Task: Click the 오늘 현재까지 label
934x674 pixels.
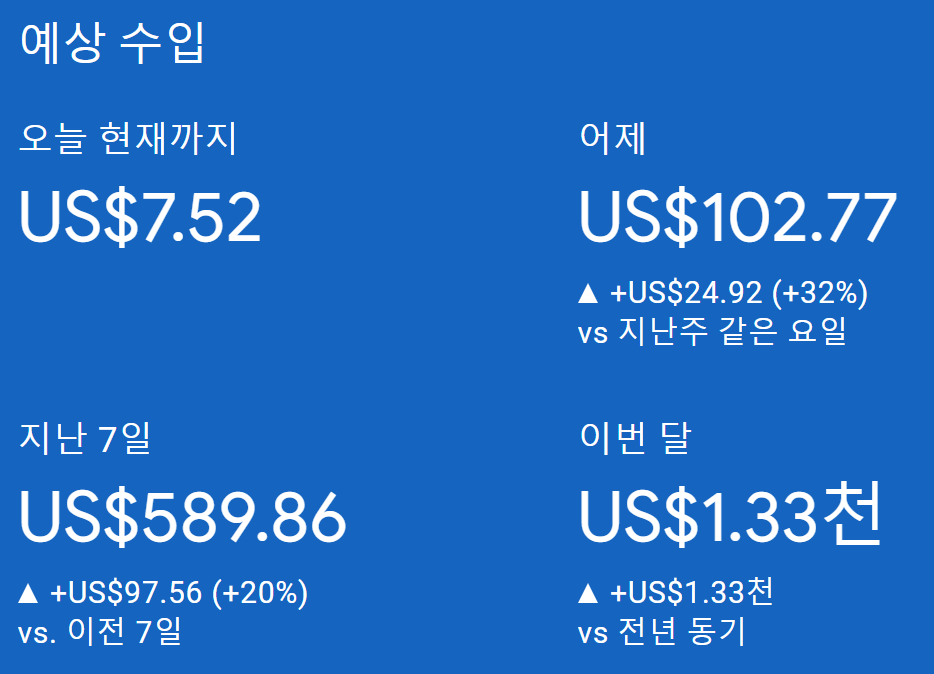Action: [128, 139]
